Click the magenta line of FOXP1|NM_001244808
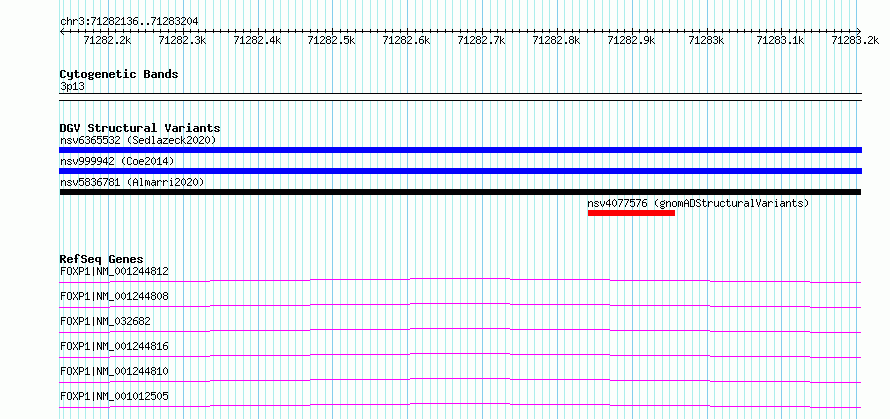This screenshot has width=890, height=419. 460,305
